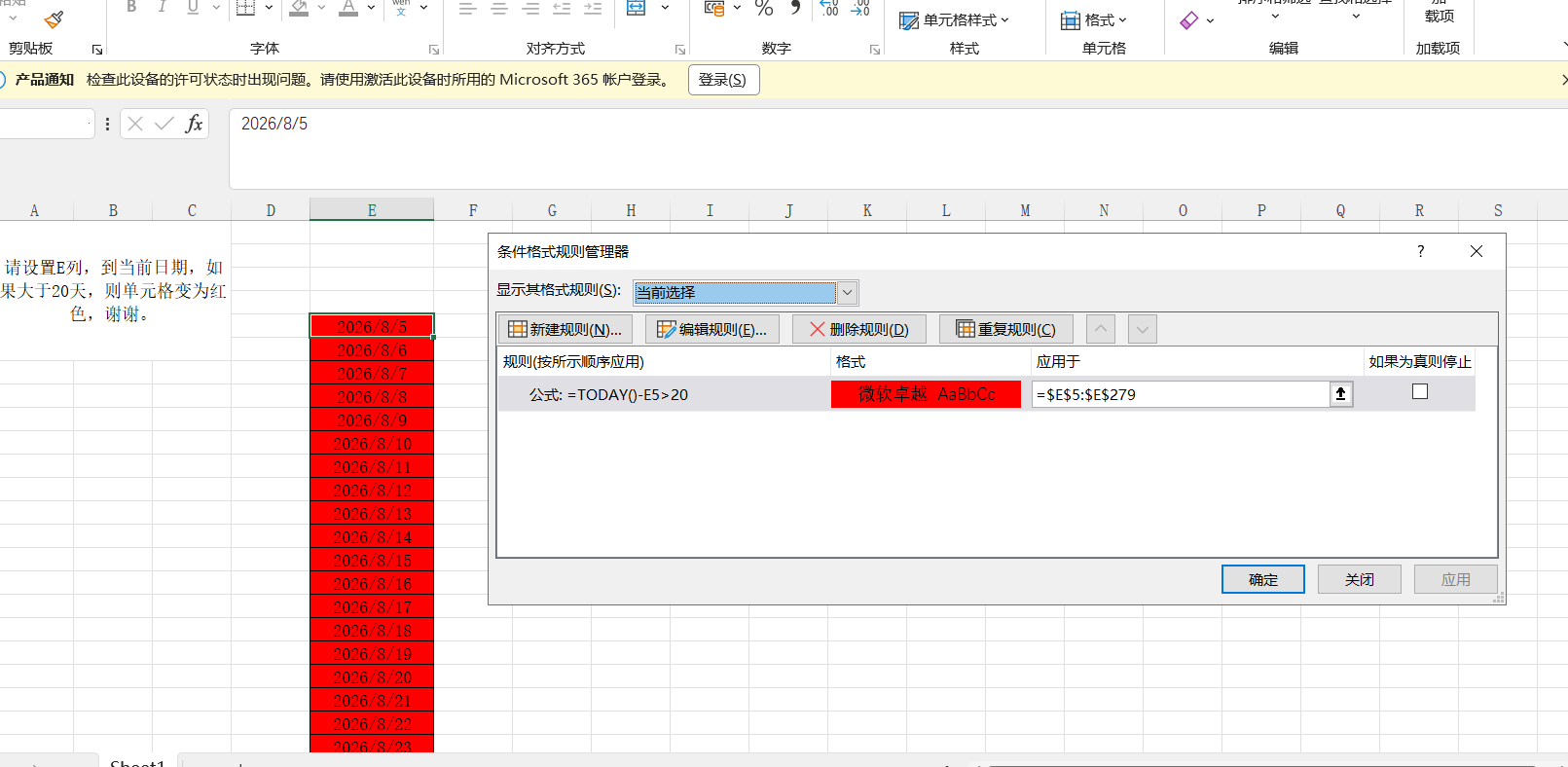Open the merge and center dropdown arrow
This screenshot has width=1568, height=767.
point(665,8)
